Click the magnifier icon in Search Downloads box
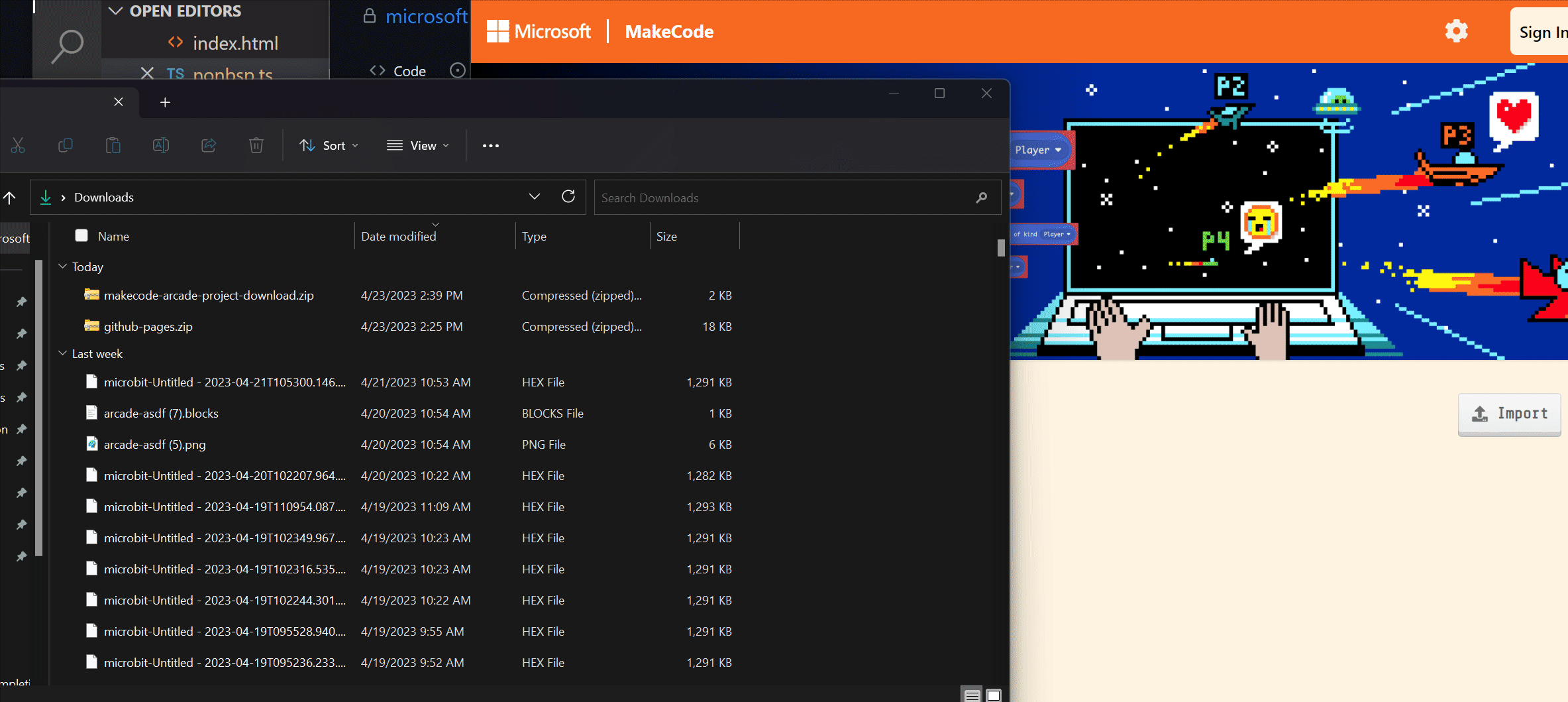 click(x=982, y=198)
